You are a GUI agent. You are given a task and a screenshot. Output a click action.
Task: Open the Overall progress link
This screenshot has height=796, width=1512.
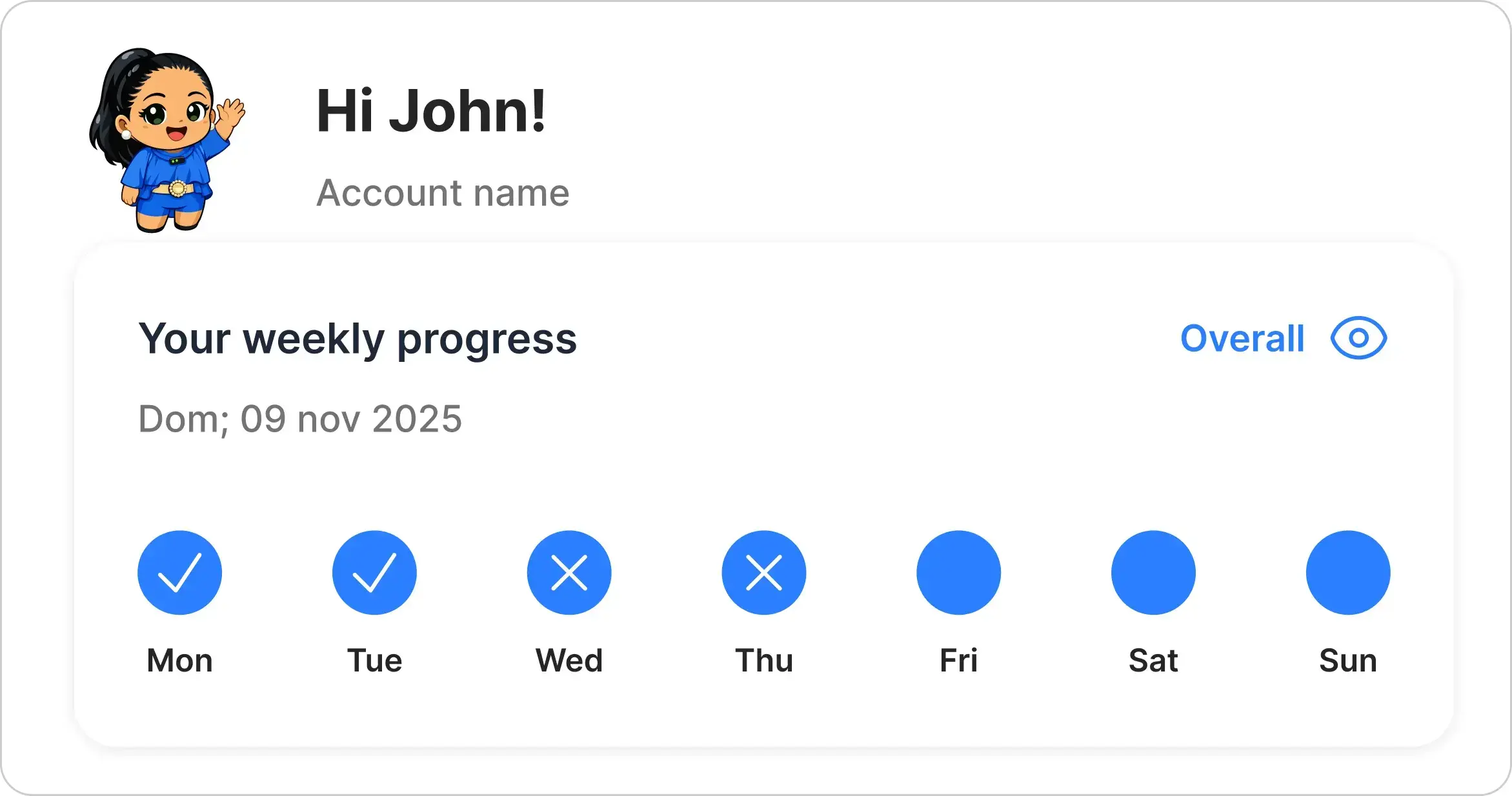click(1242, 339)
